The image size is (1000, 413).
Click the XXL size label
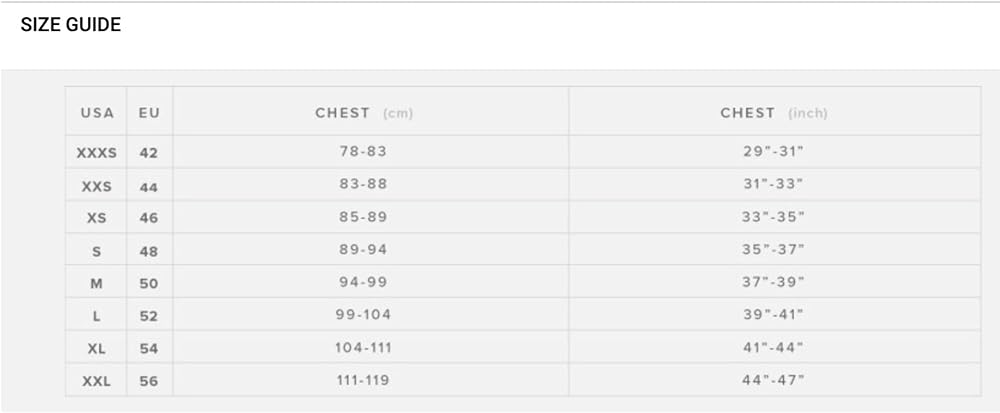tap(97, 381)
